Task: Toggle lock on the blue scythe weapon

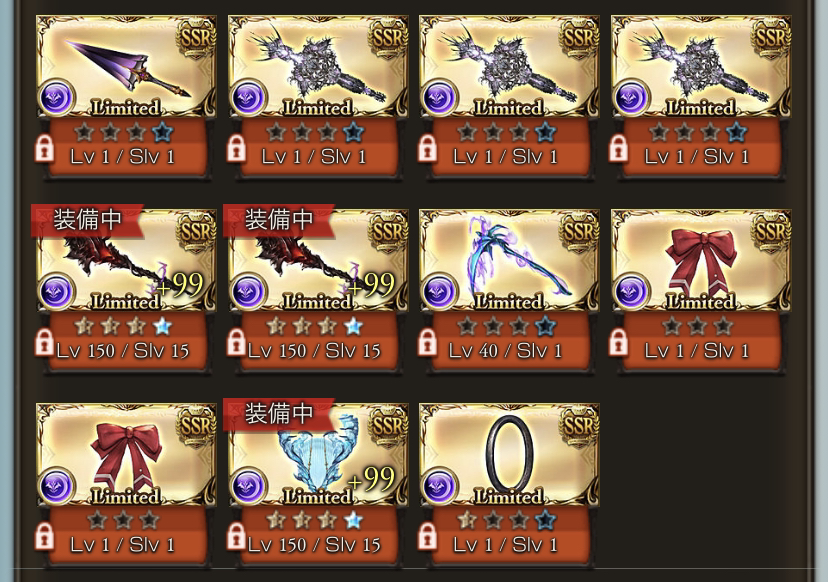Action: pyautogui.click(x=428, y=343)
